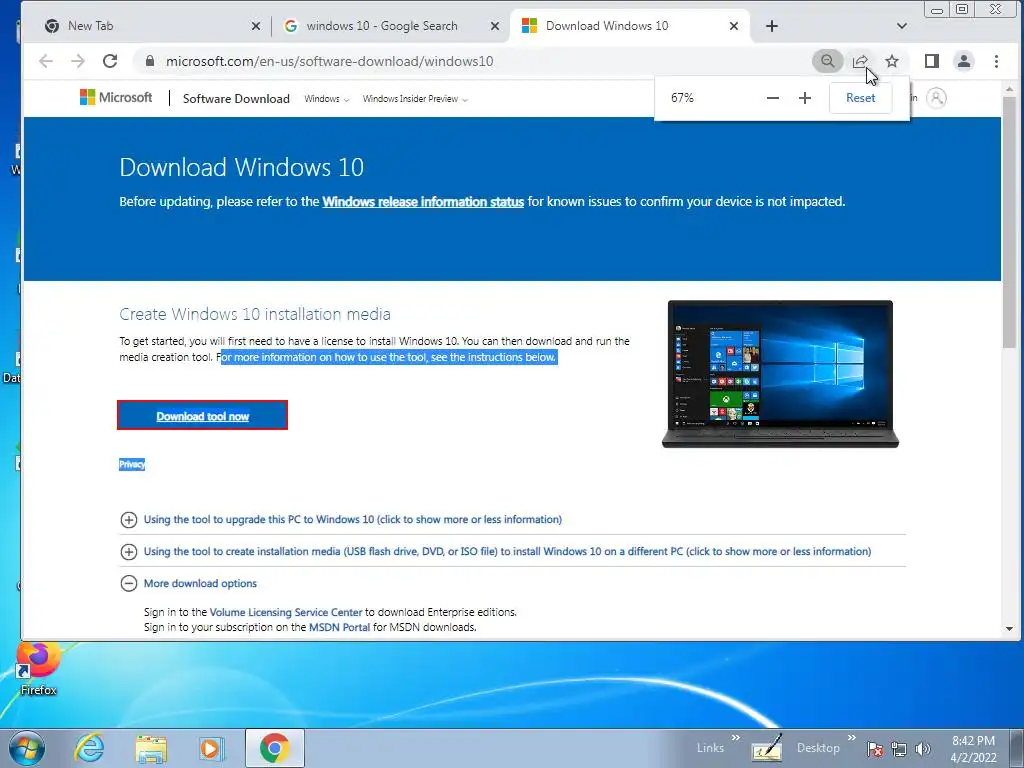Click the scrollbar down arrow

1009,629
